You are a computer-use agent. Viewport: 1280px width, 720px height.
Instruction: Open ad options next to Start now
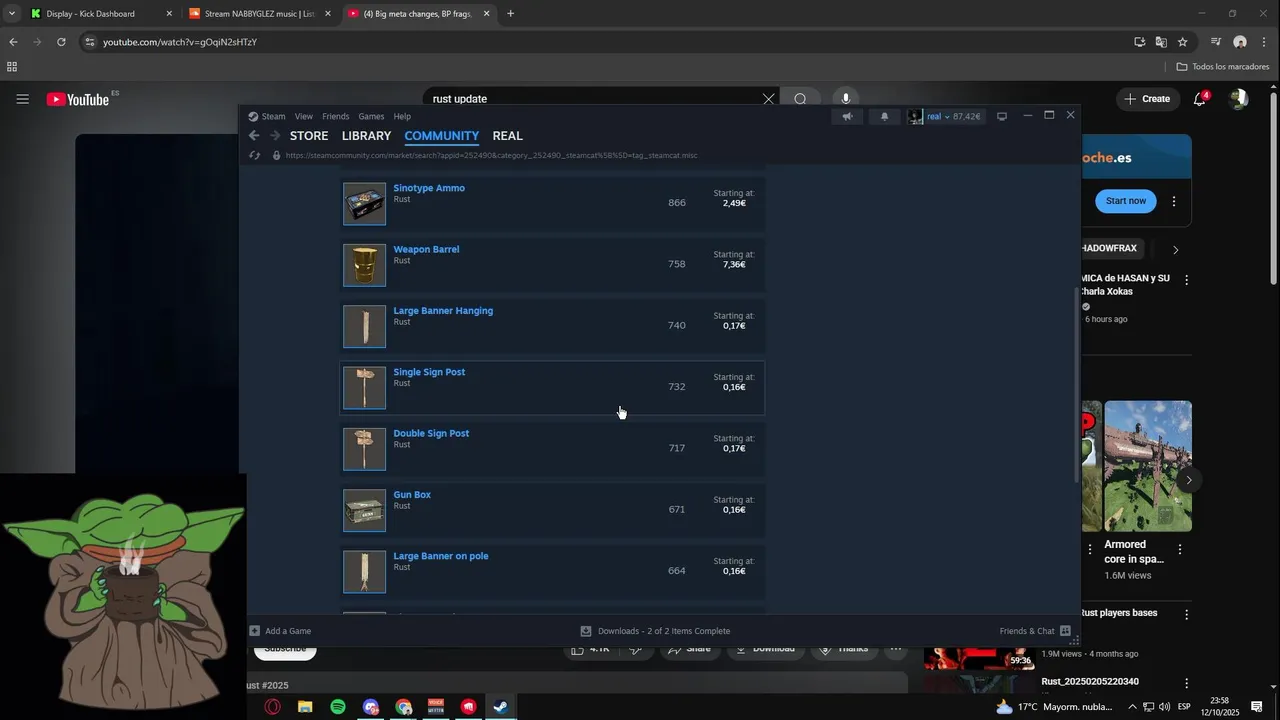click(x=1174, y=201)
